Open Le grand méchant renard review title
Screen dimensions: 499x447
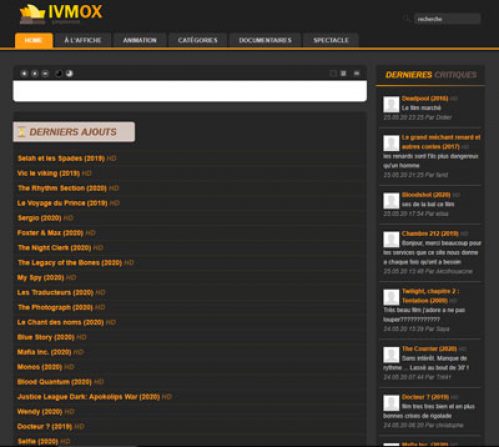click(441, 142)
